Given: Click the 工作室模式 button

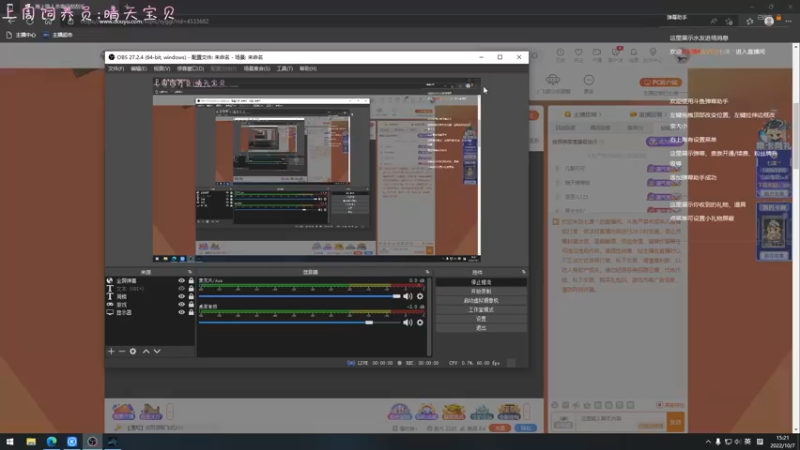Looking at the screenshot, I should pos(481,310).
